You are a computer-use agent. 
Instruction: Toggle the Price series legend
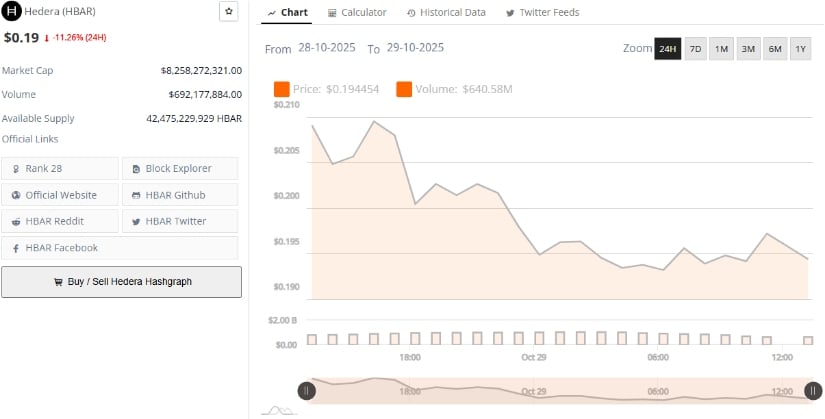click(x=282, y=90)
